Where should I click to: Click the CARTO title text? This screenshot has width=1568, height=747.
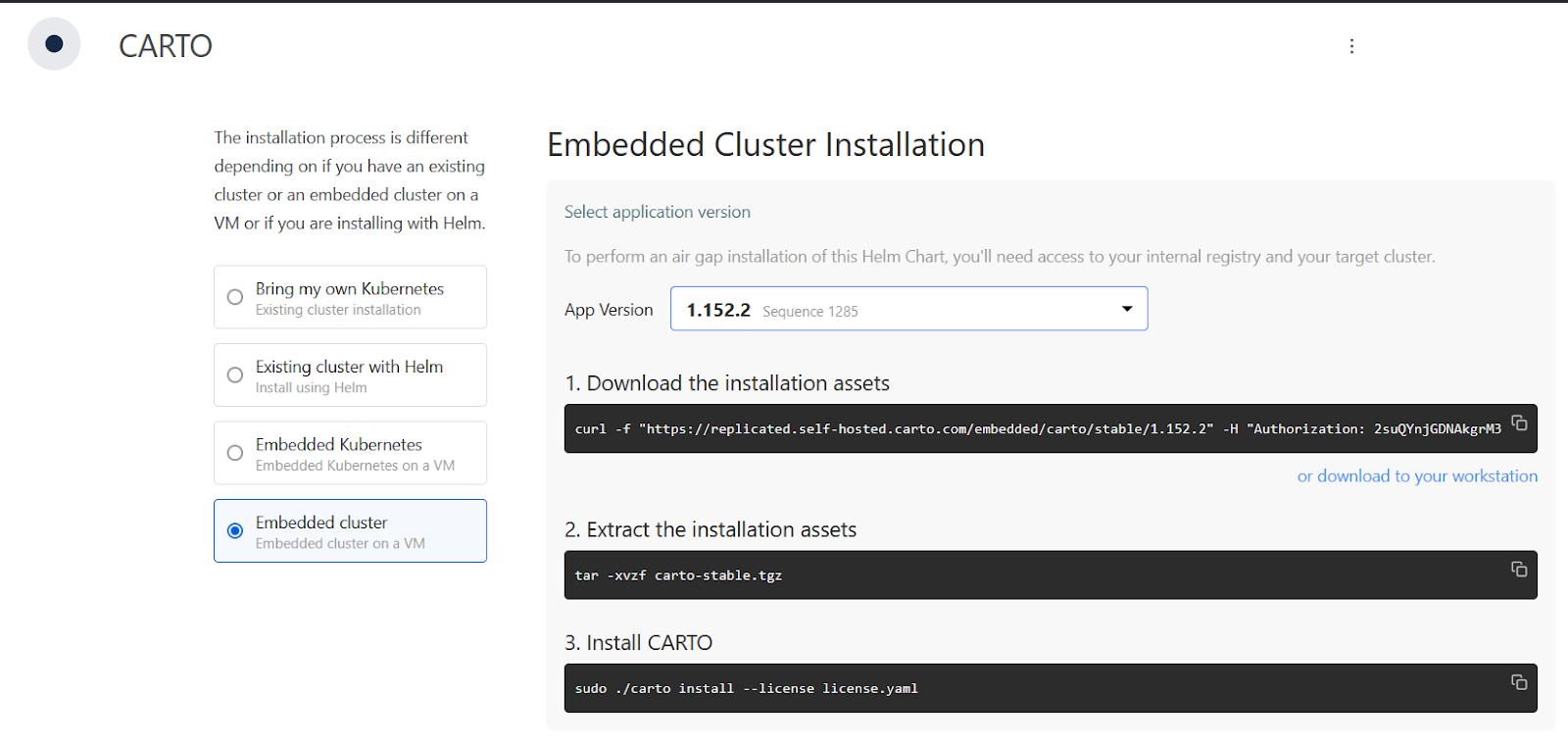[x=166, y=46]
